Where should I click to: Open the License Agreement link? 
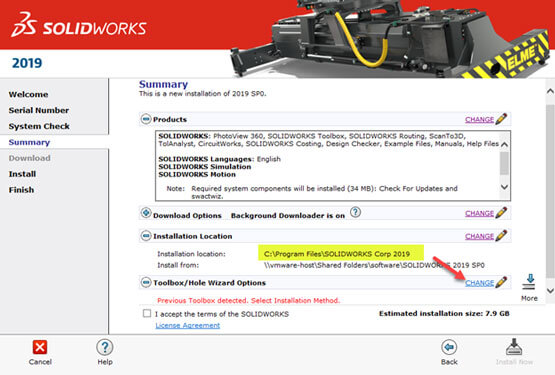tap(188, 325)
